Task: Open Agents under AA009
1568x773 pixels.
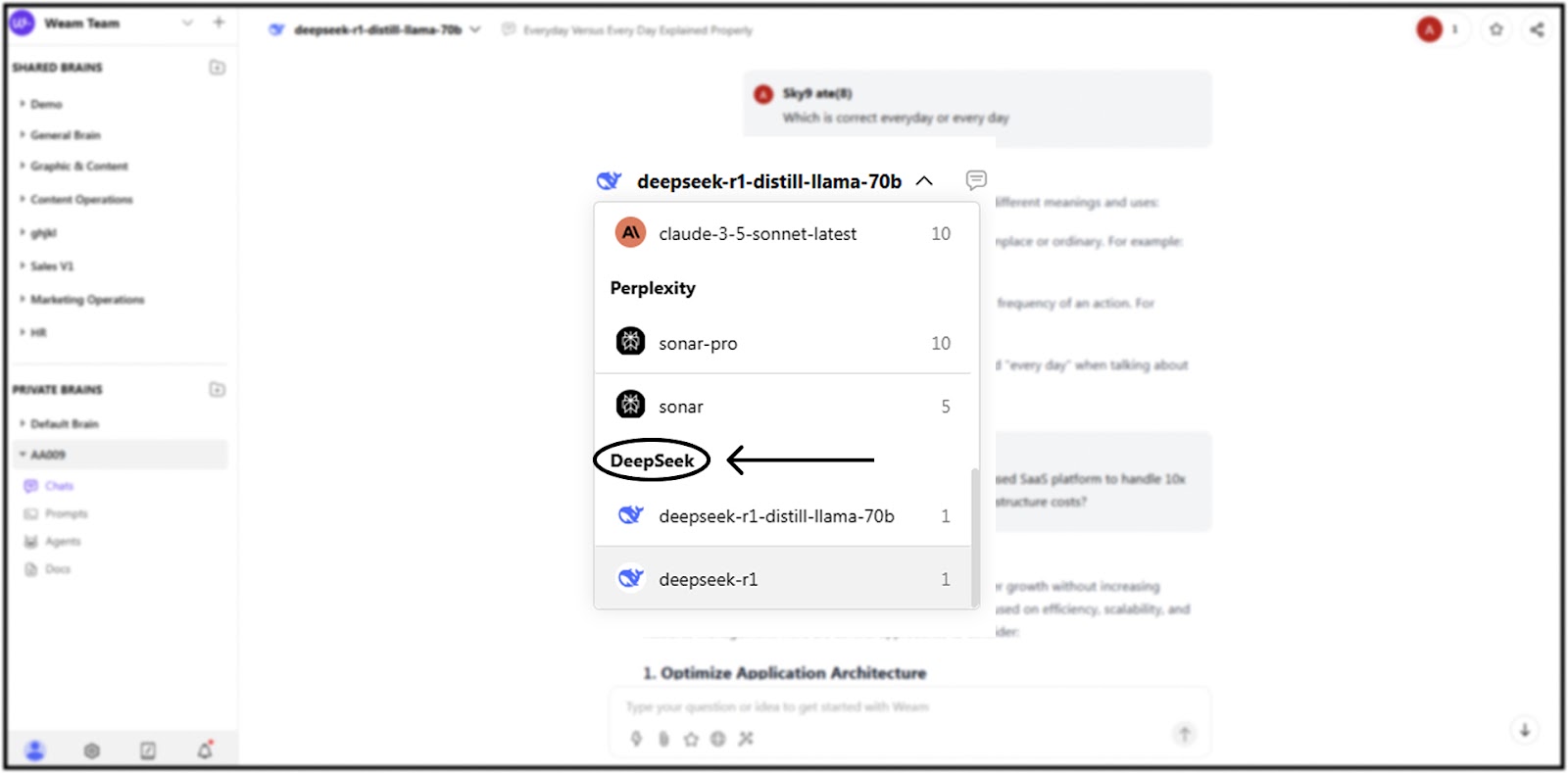Action: (63, 542)
